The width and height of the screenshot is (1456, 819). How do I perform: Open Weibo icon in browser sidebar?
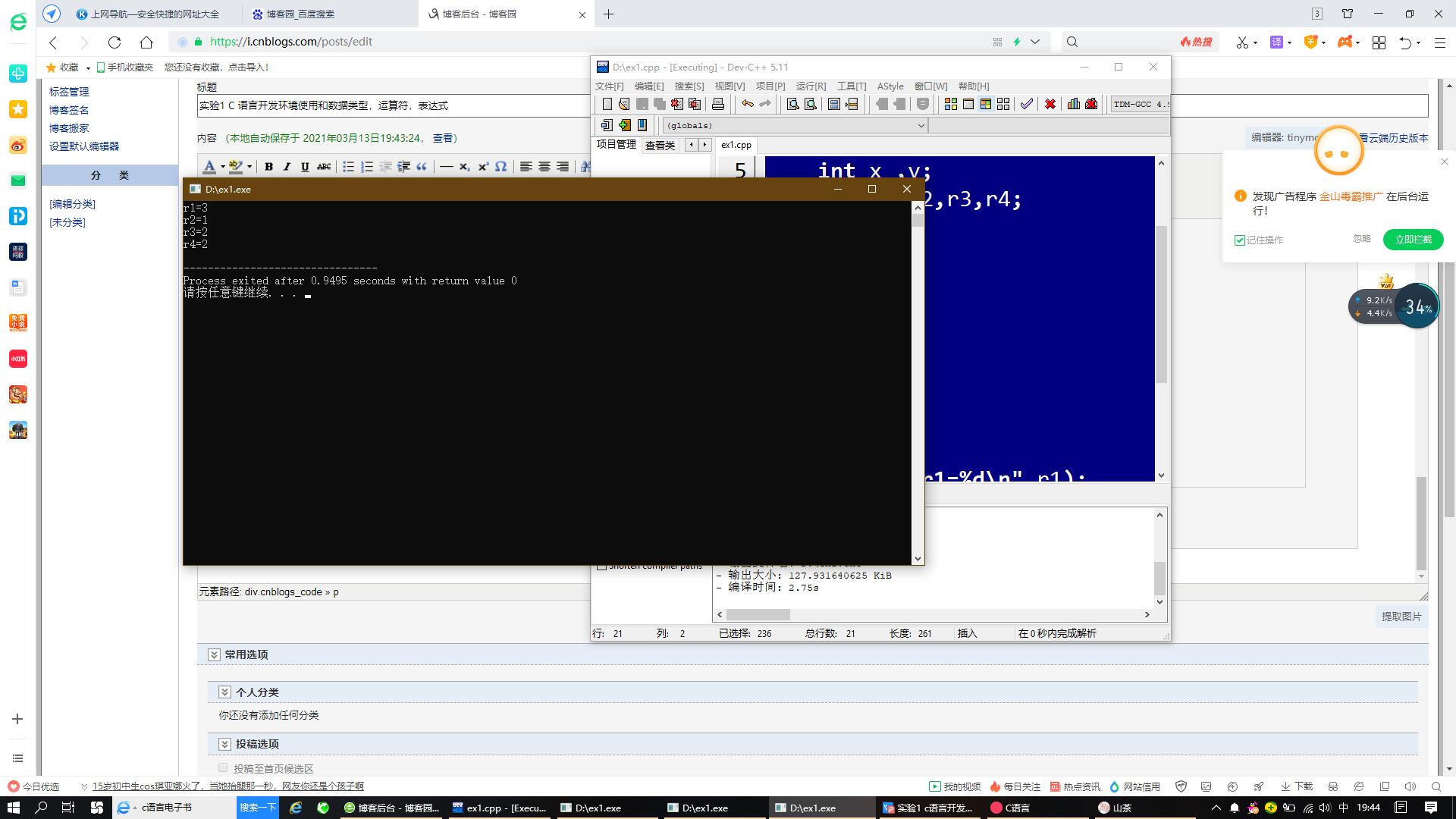click(x=18, y=145)
